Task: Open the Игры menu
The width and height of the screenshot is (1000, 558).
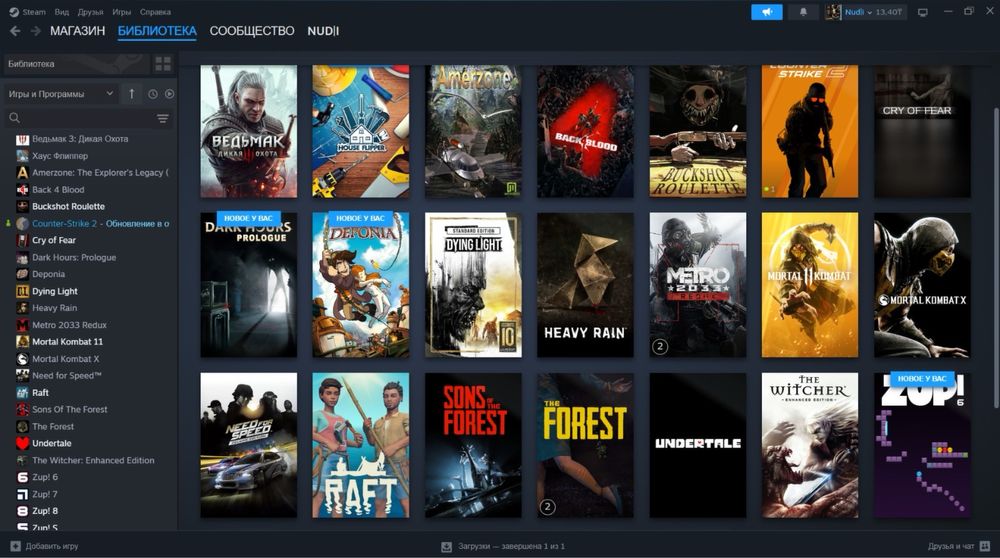Action: (x=122, y=12)
